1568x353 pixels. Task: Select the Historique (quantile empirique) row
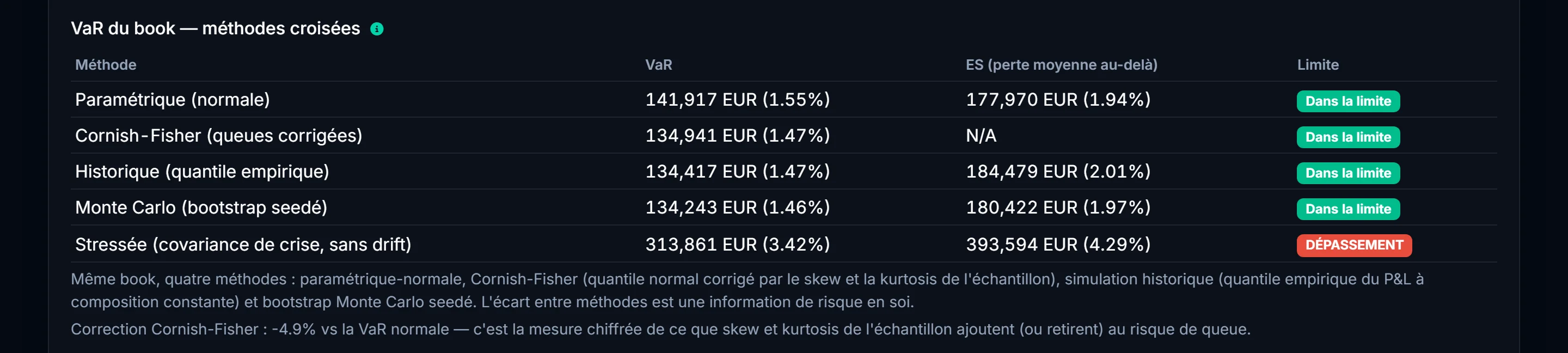point(783,172)
